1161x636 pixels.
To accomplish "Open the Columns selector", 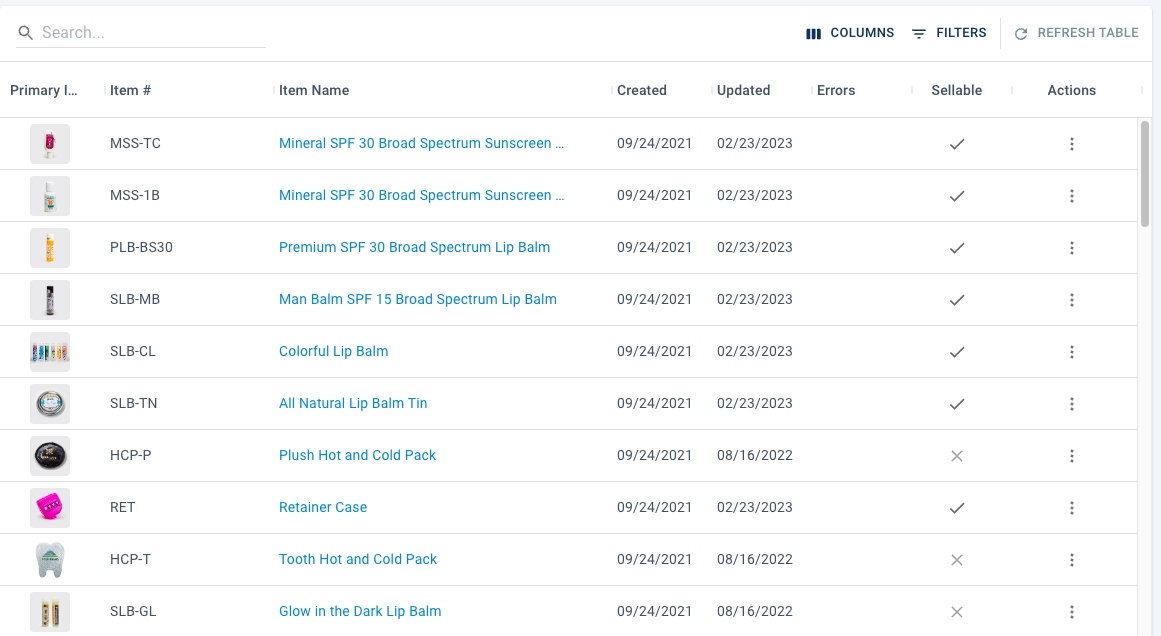I will pyautogui.click(x=850, y=33).
